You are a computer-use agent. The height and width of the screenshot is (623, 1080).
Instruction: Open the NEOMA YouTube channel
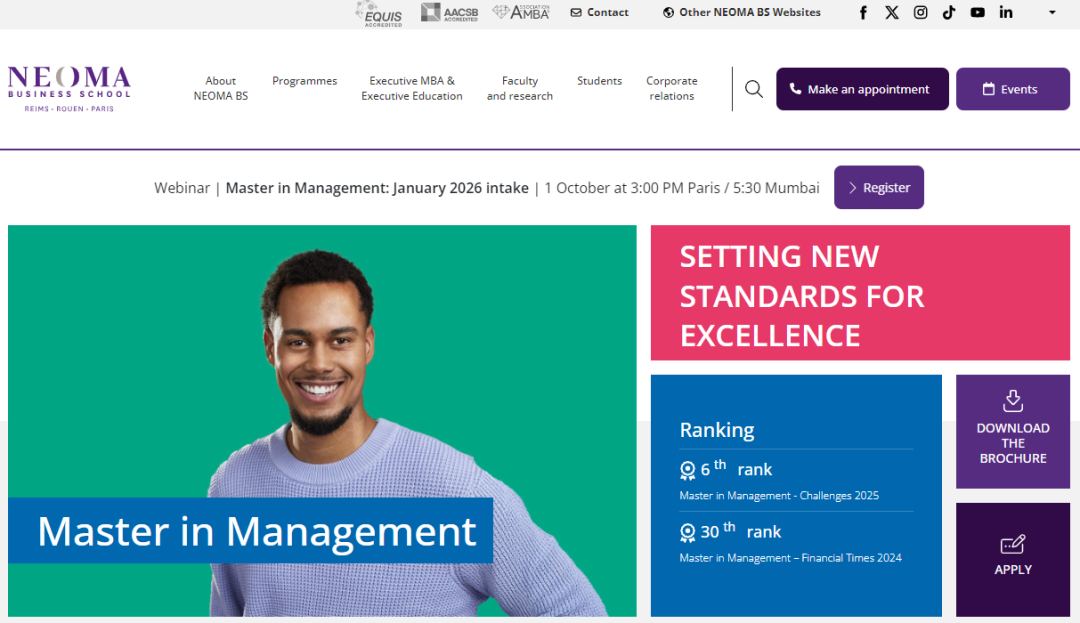point(977,12)
